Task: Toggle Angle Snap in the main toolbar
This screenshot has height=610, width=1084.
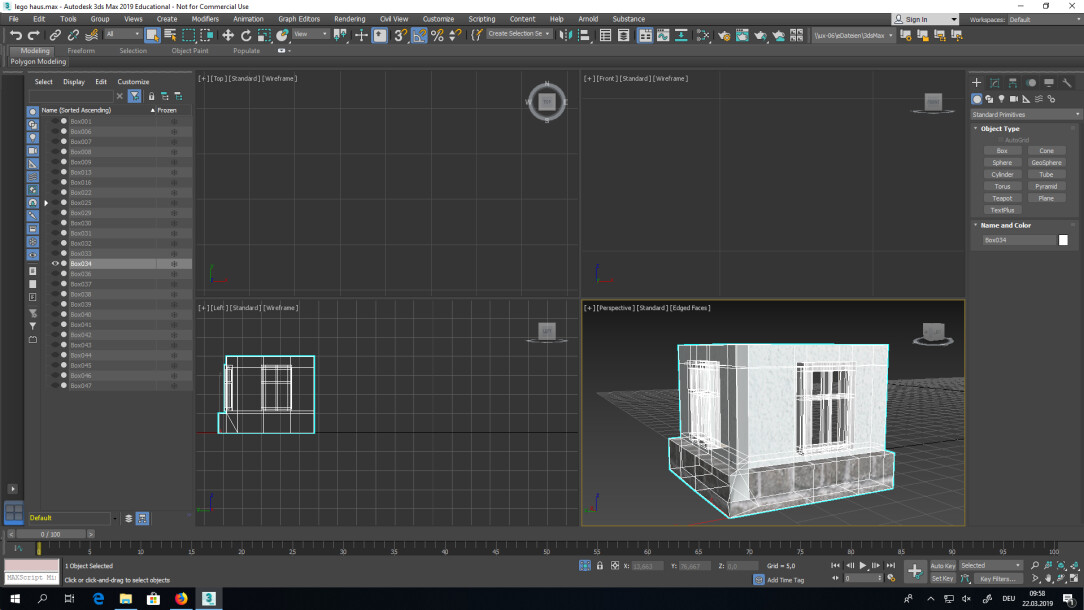Action: [419, 35]
